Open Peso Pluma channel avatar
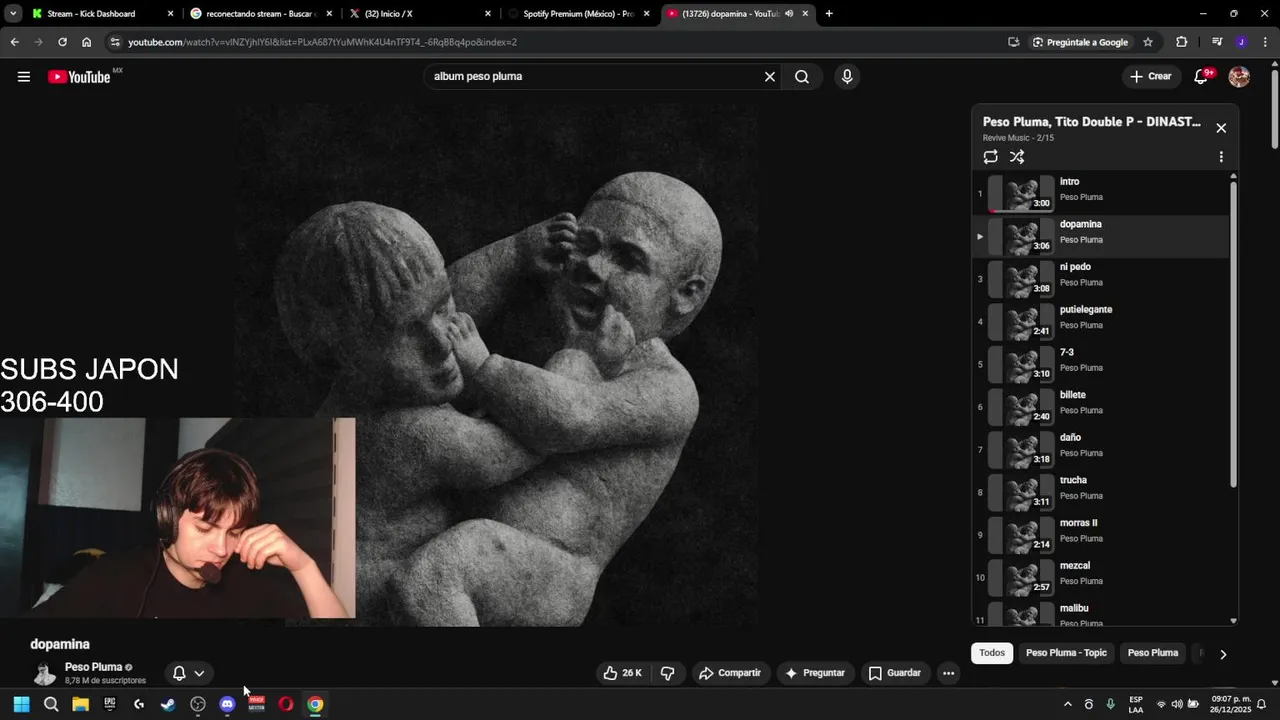This screenshot has height=720, width=1280. click(44, 673)
